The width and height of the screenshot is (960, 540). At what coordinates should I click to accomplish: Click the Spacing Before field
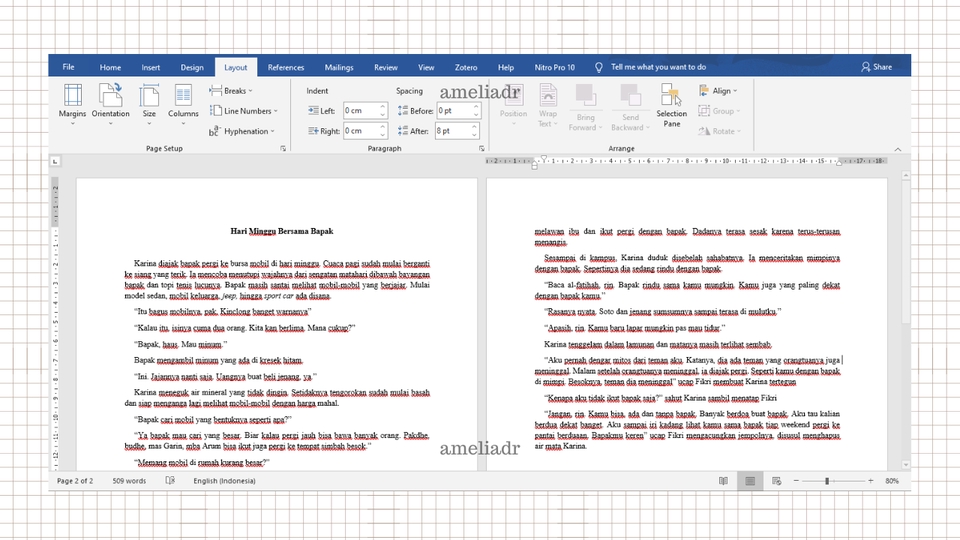454,111
